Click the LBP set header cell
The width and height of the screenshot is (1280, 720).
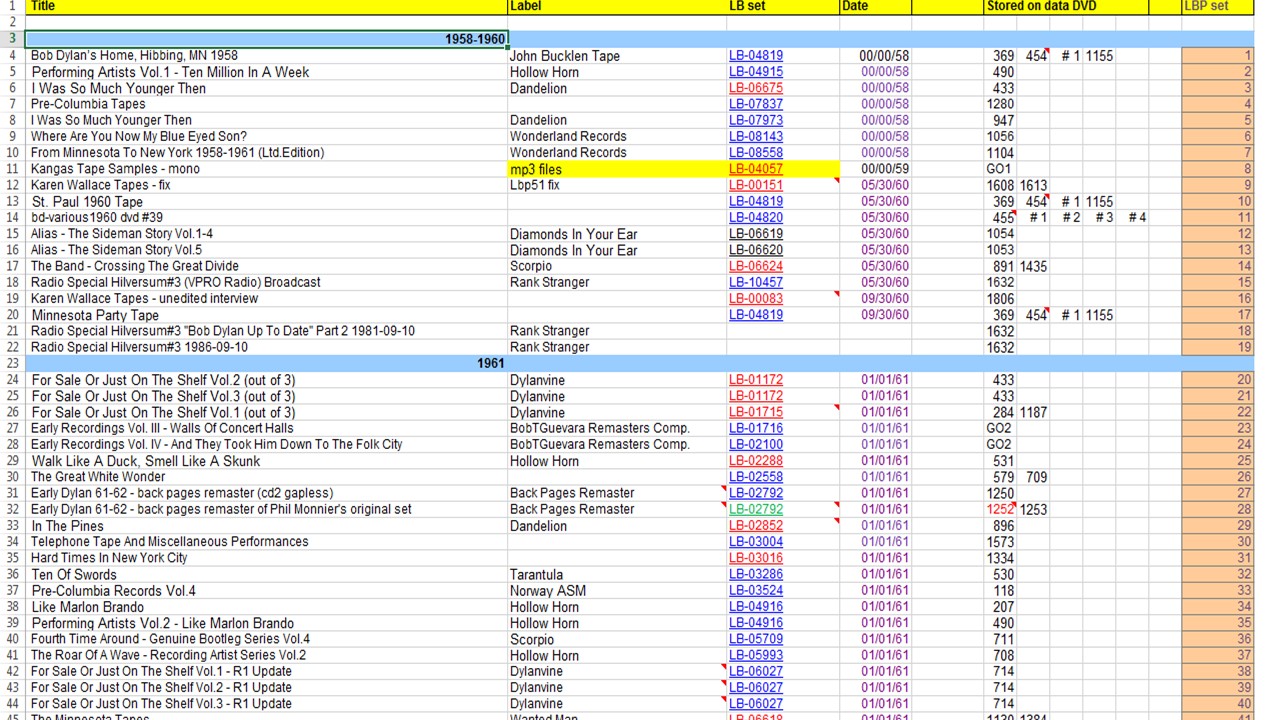pos(1216,6)
